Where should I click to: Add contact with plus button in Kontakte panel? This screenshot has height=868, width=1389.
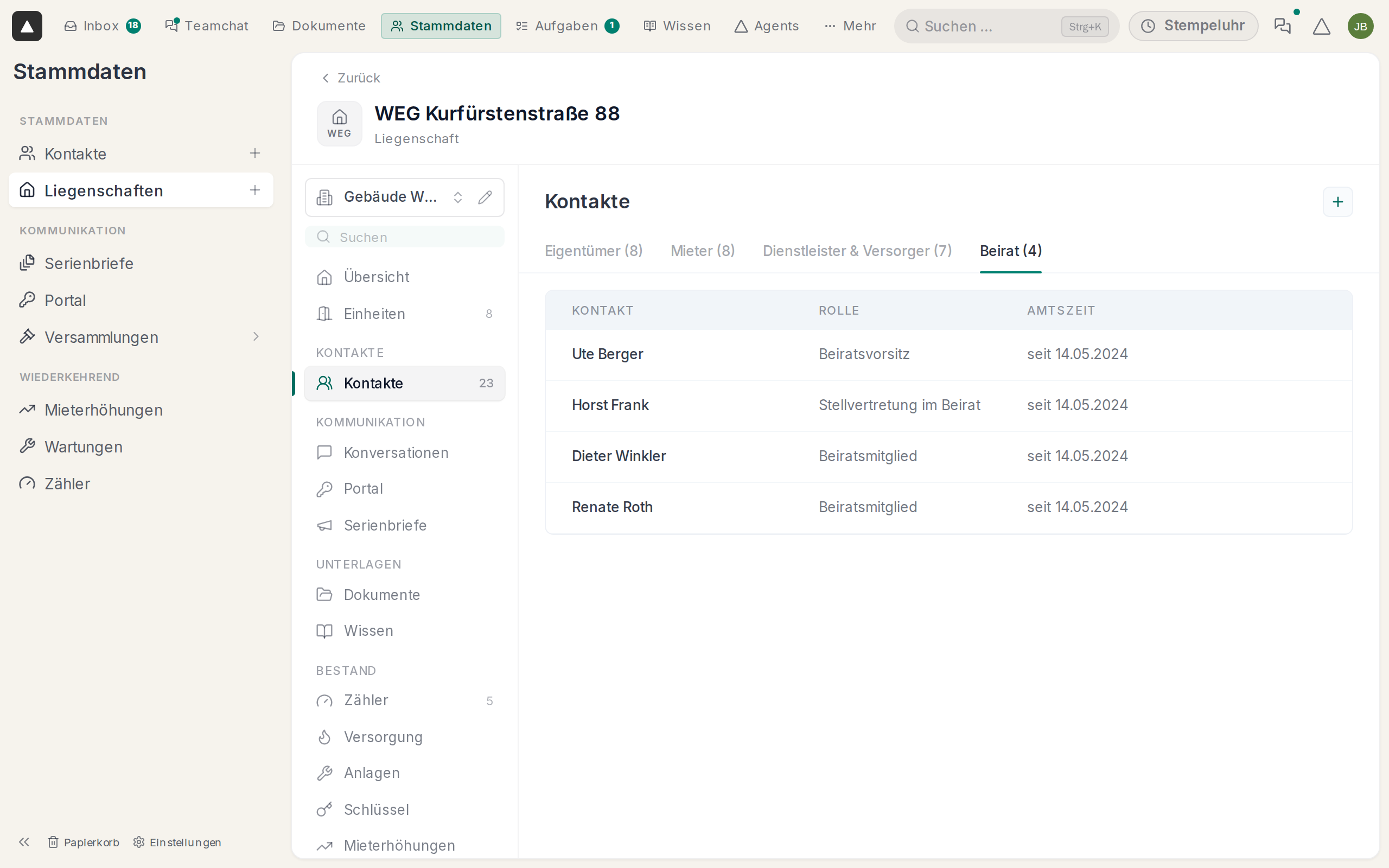point(1337,202)
